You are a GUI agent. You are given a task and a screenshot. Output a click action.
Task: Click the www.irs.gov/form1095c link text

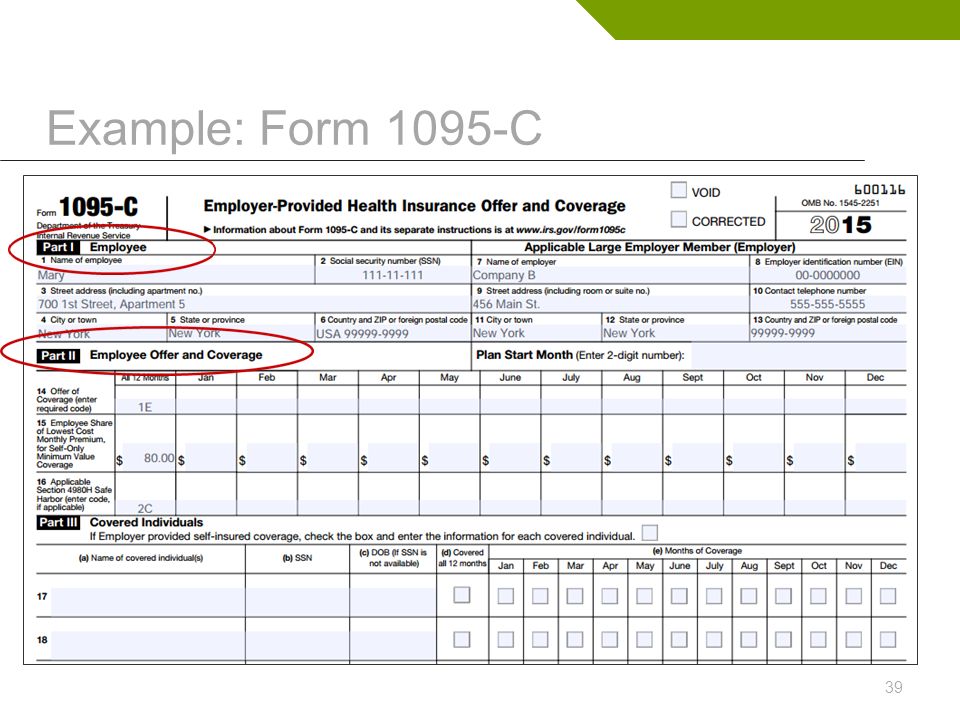(x=571, y=230)
